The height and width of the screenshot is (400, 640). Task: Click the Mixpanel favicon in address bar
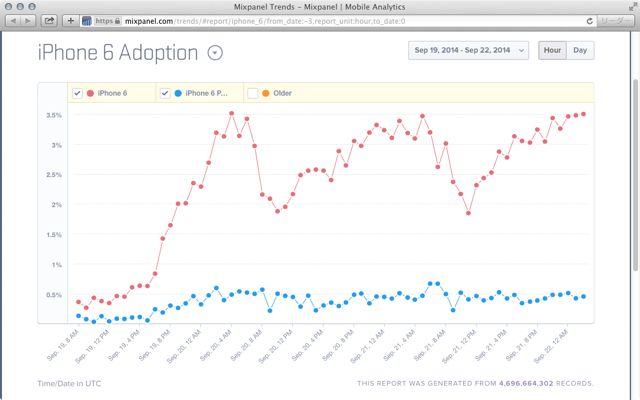(87, 21)
